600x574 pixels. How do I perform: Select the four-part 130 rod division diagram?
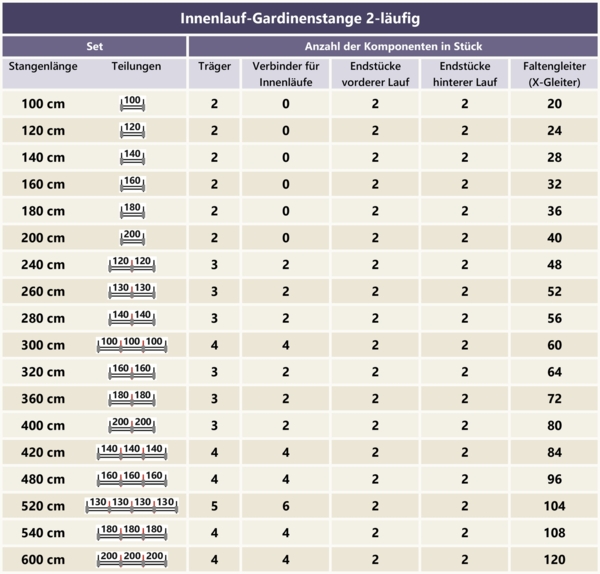click(132, 504)
